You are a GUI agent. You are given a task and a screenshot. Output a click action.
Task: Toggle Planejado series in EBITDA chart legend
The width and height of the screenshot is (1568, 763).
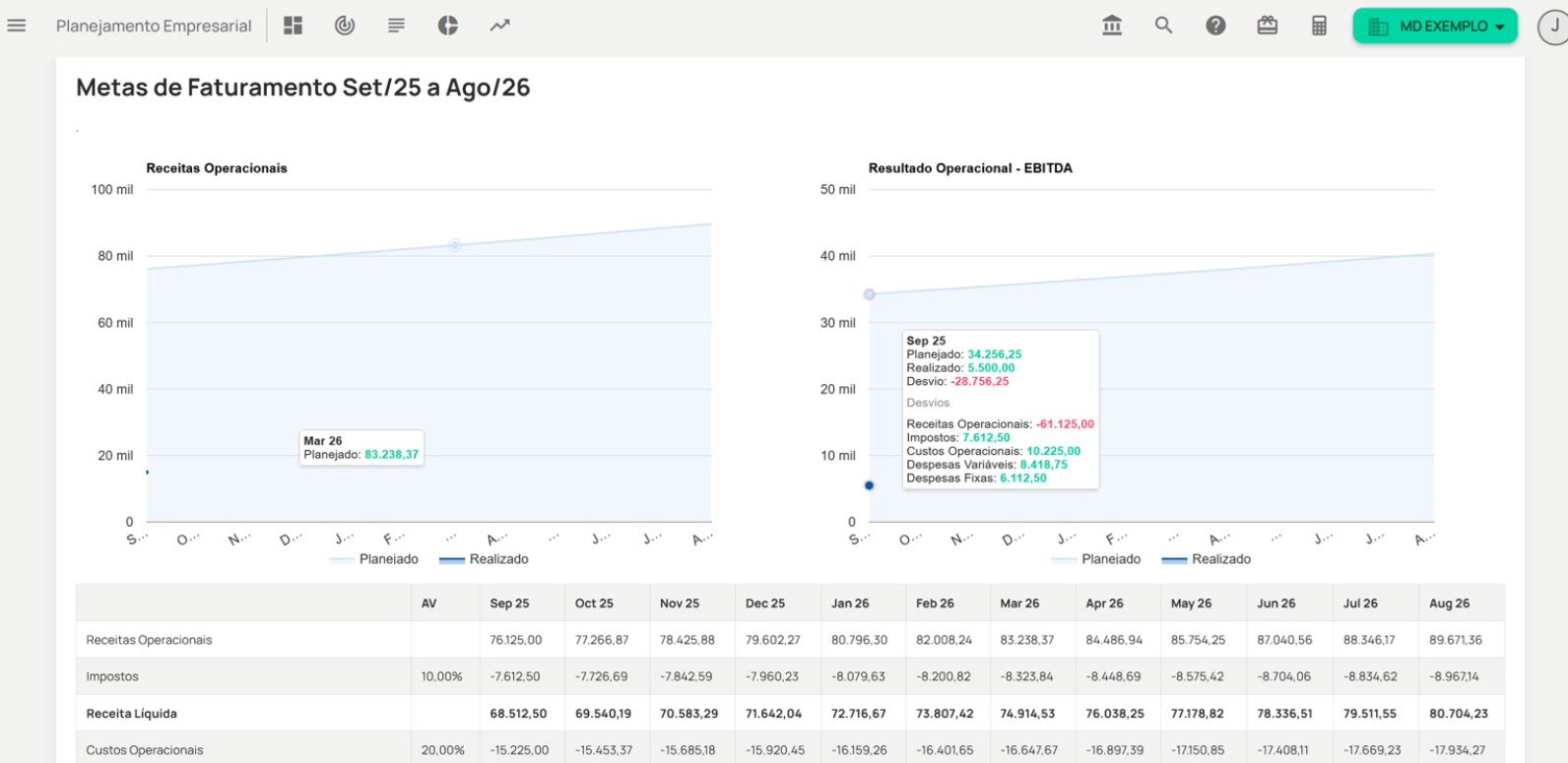(1110, 559)
